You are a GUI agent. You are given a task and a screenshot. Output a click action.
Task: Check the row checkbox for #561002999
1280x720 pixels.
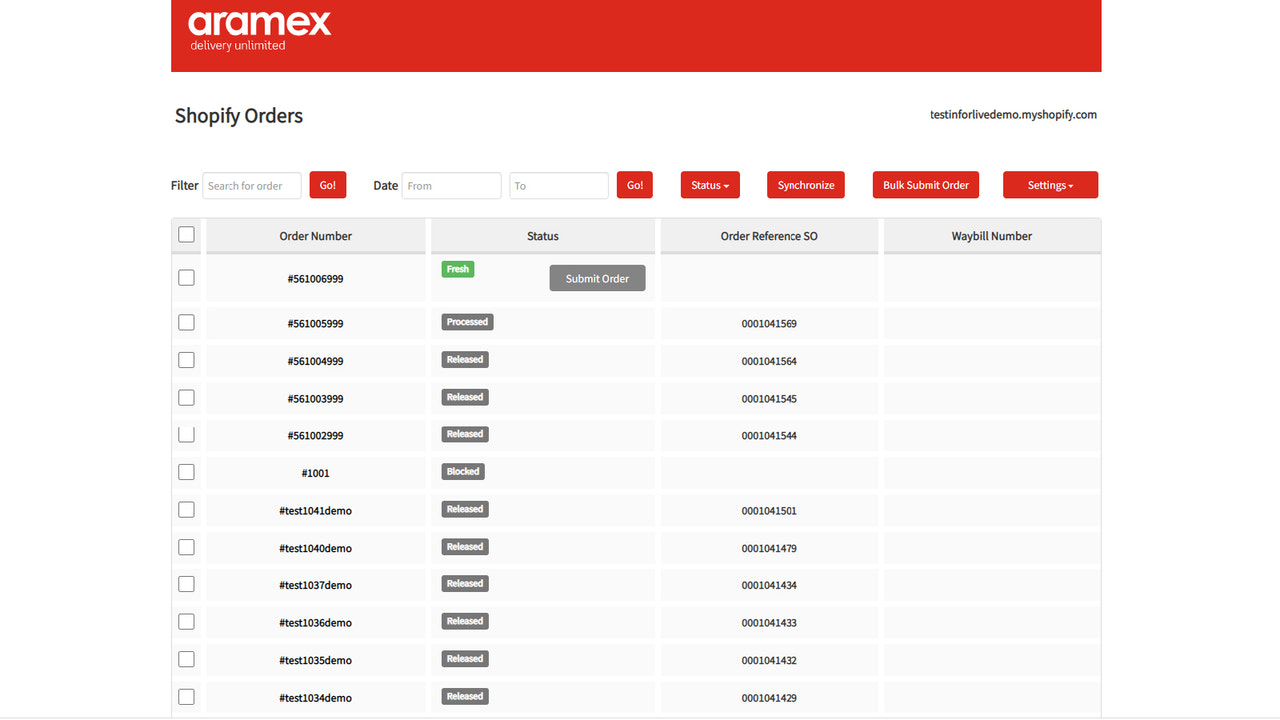coord(186,434)
